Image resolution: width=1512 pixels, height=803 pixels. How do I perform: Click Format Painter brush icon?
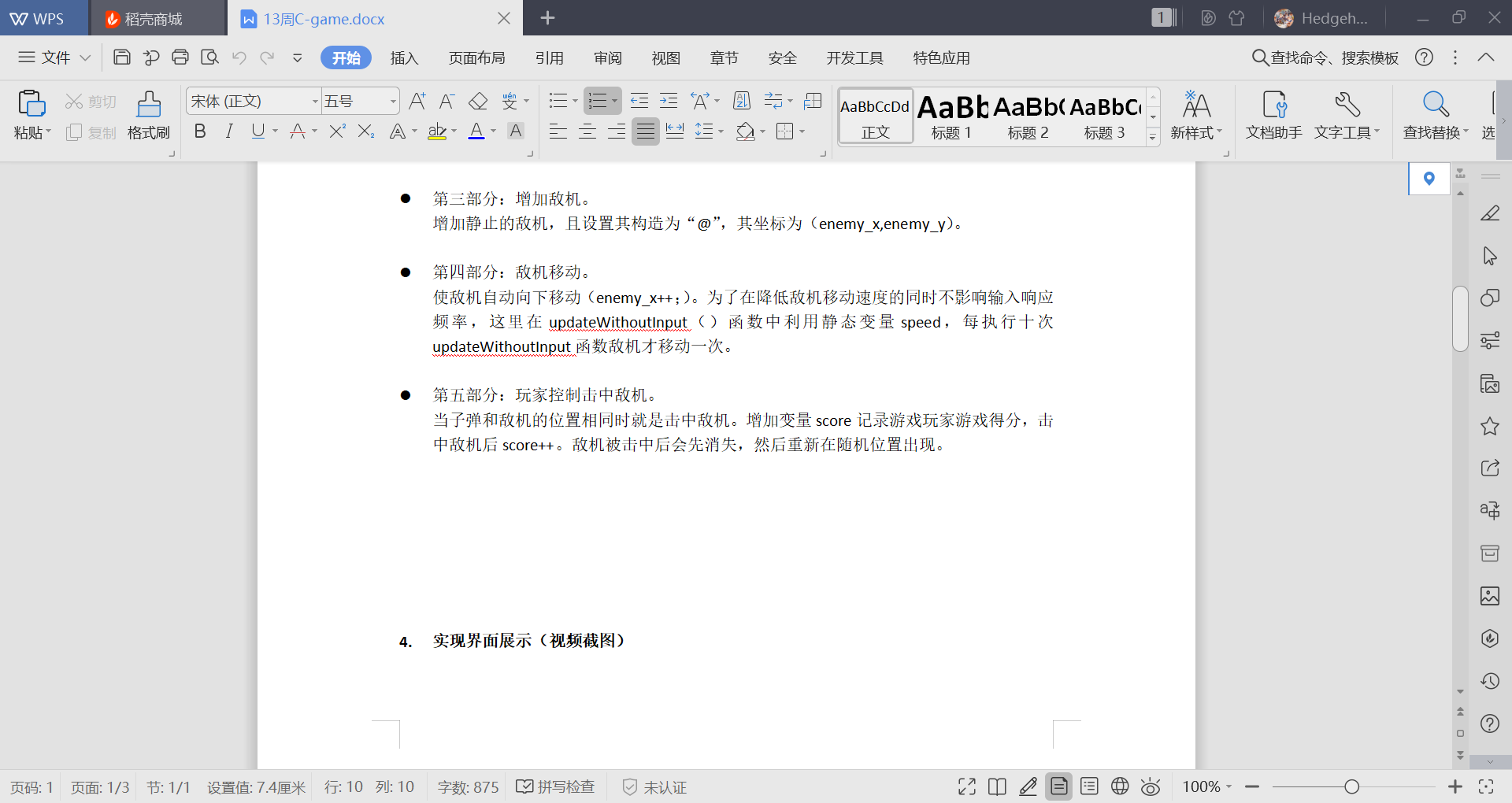pyautogui.click(x=149, y=104)
